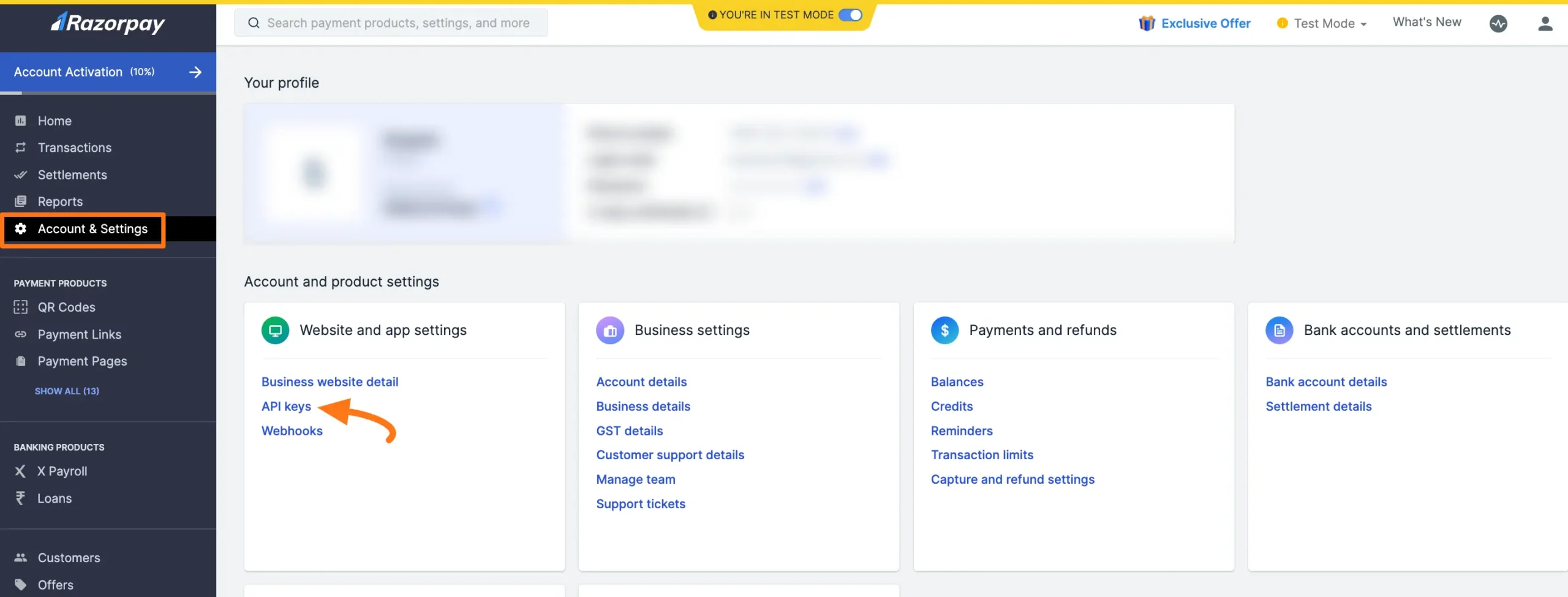Open What's New from the top bar
The image size is (1568, 597).
pyautogui.click(x=1427, y=21)
